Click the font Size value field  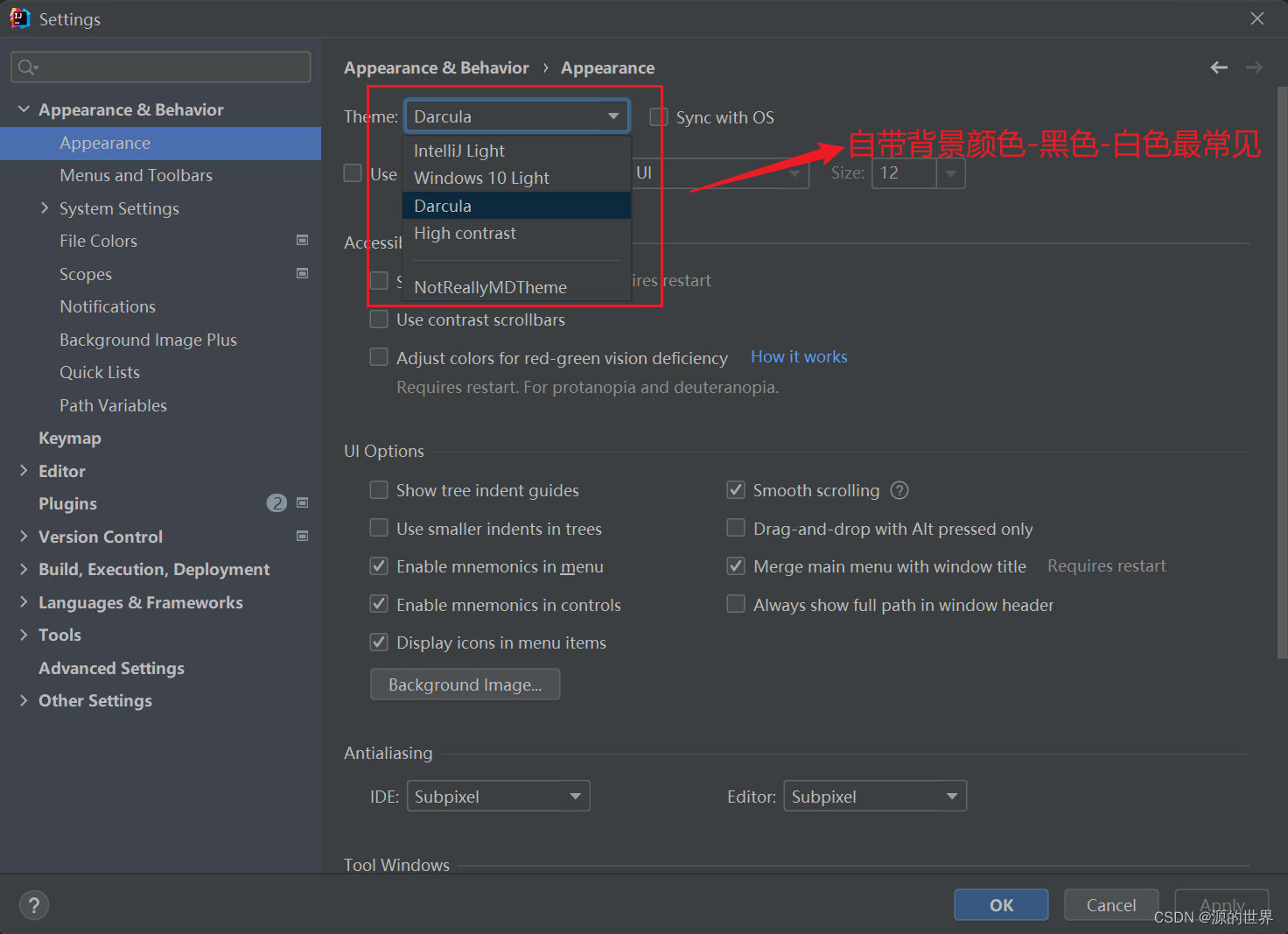pyautogui.click(x=904, y=173)
